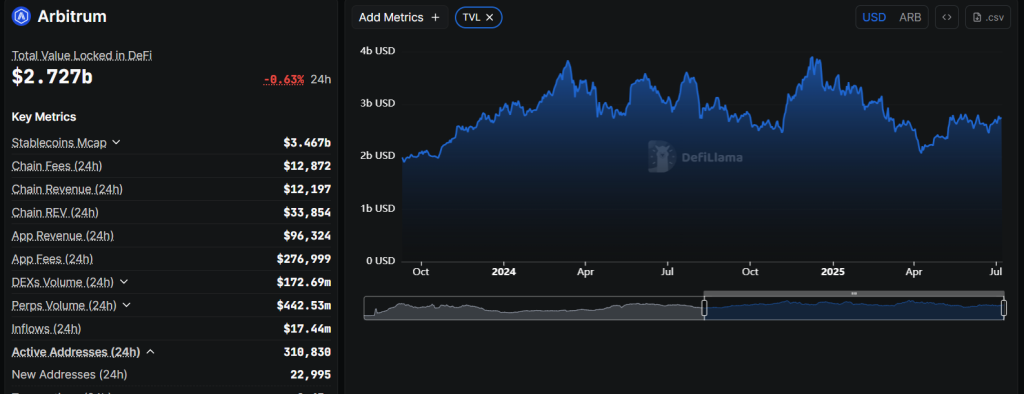Screen dimensions: 1024x394
Task: Click Total Value Locked in DeFi label
Action: pos(82,56)
